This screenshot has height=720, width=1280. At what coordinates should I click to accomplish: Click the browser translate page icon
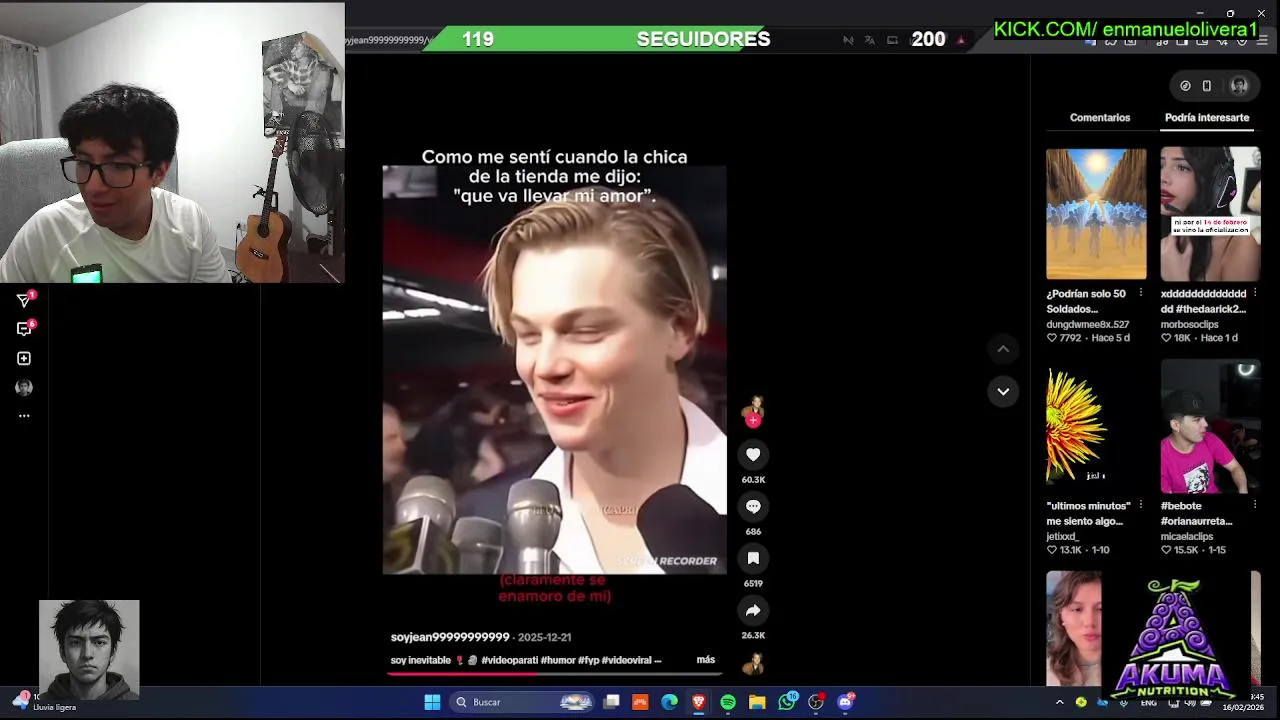[869, 40]
